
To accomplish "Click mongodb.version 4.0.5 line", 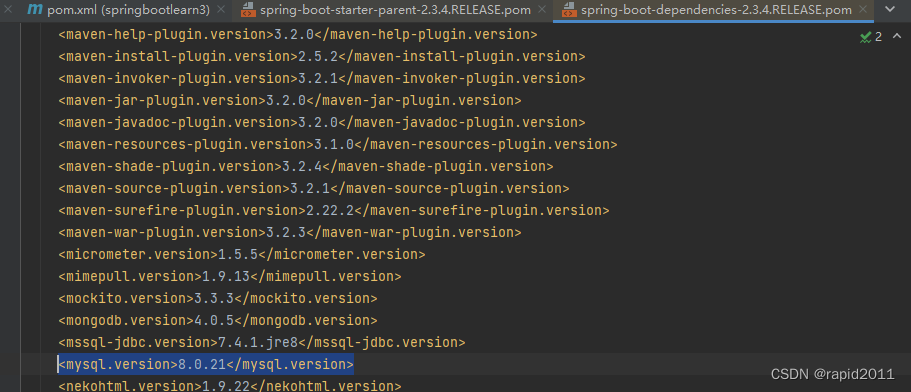I will pyautogui.click(x=218, y=321).
